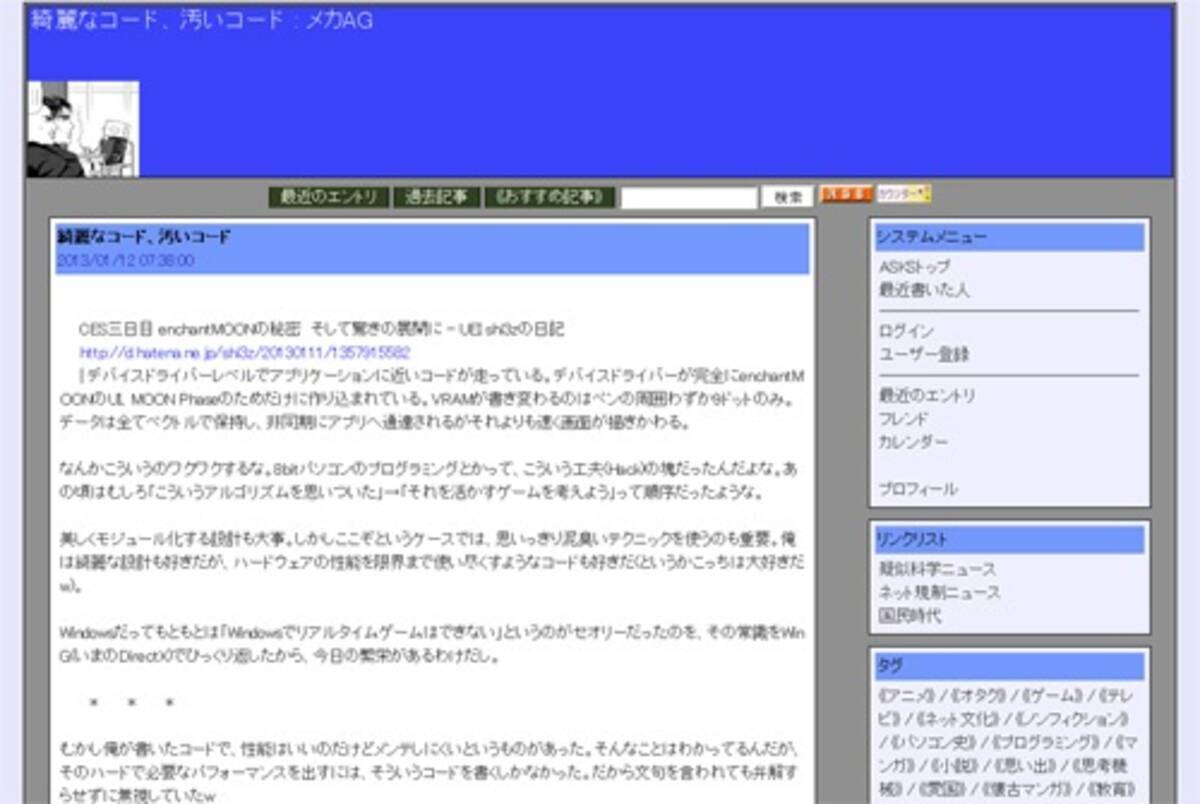The width and height of the screenshot is (1200, 804).
Task: Select the 《おすすめ記事》 navigation button
Action: 549,197
